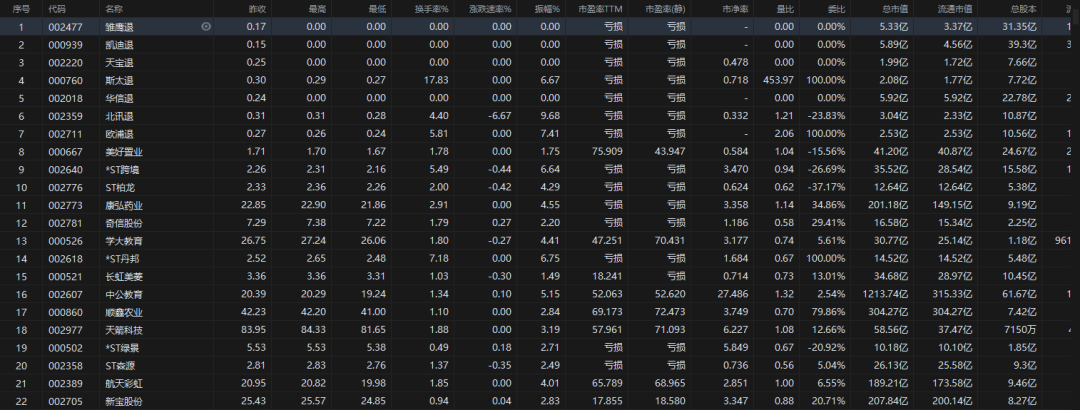Click the 委比 value -37.17%

(827, 187)
